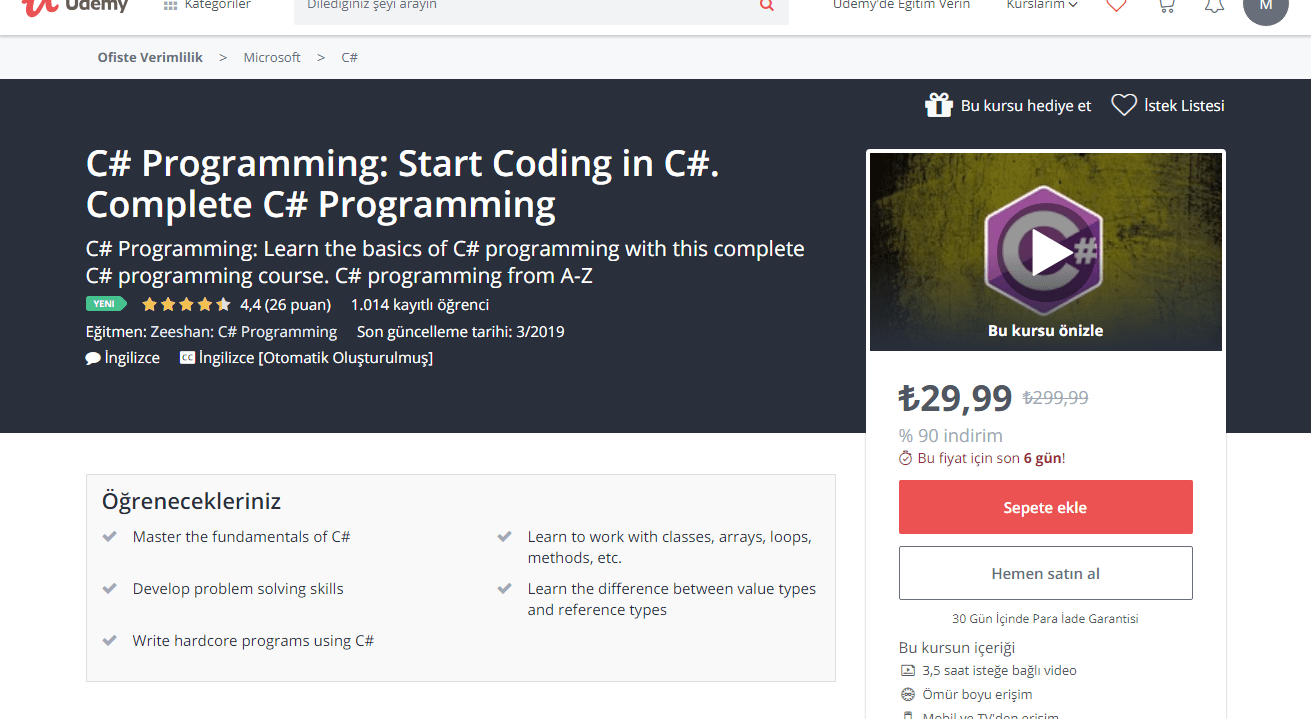Click 4,4 (26 puan) rating text

coord(286,305)
